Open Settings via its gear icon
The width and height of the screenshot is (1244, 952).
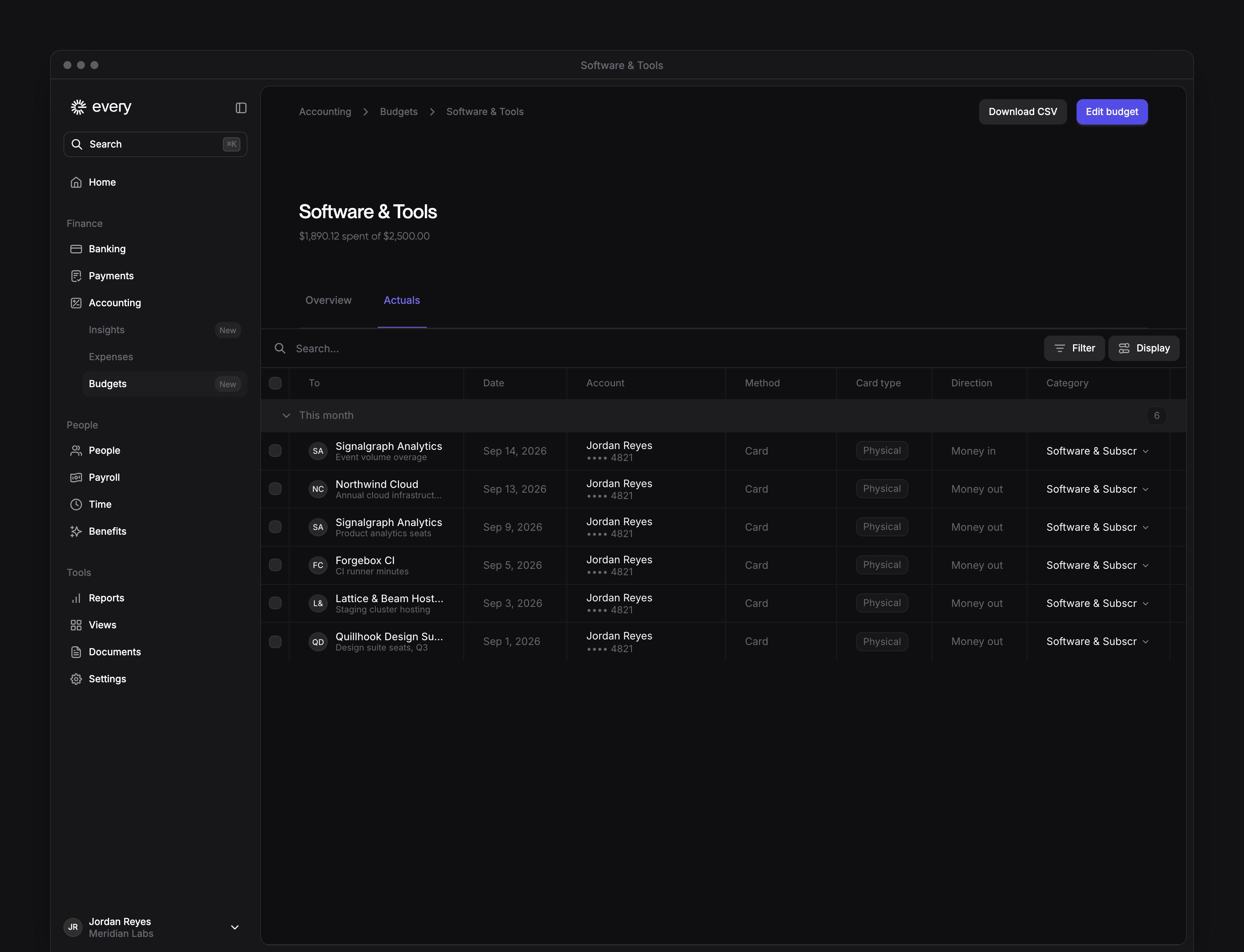coord(76,679)
